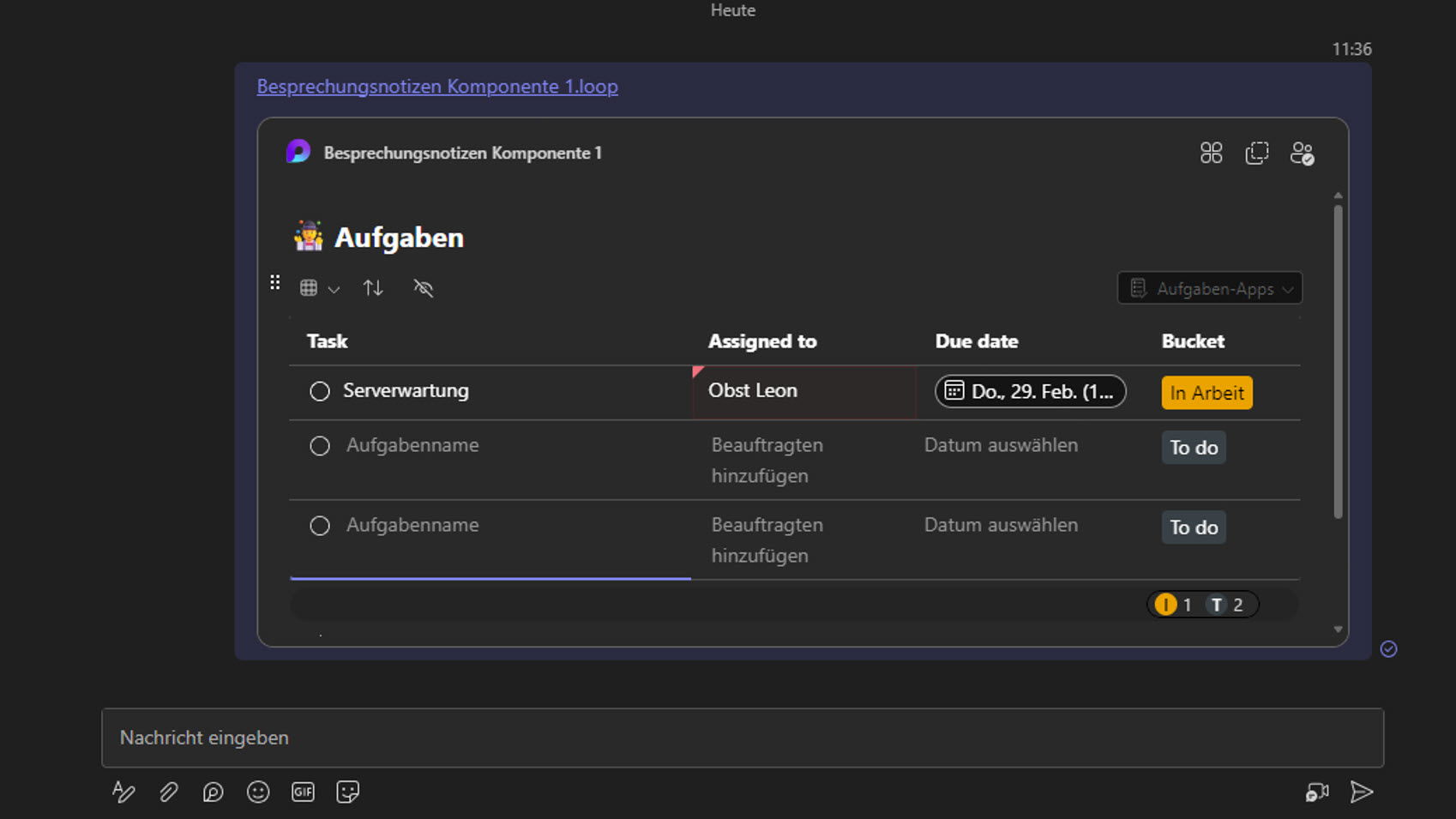Image resolution: width=1456 pixels, height=819 pixels.
Task: Click the copy component icon
Action: 1257,153
